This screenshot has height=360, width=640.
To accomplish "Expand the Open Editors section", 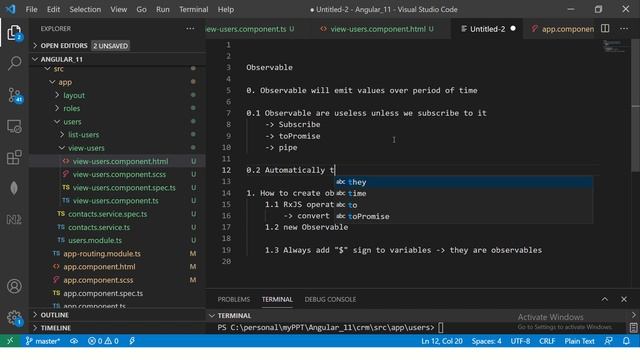I will coord(117,46).
